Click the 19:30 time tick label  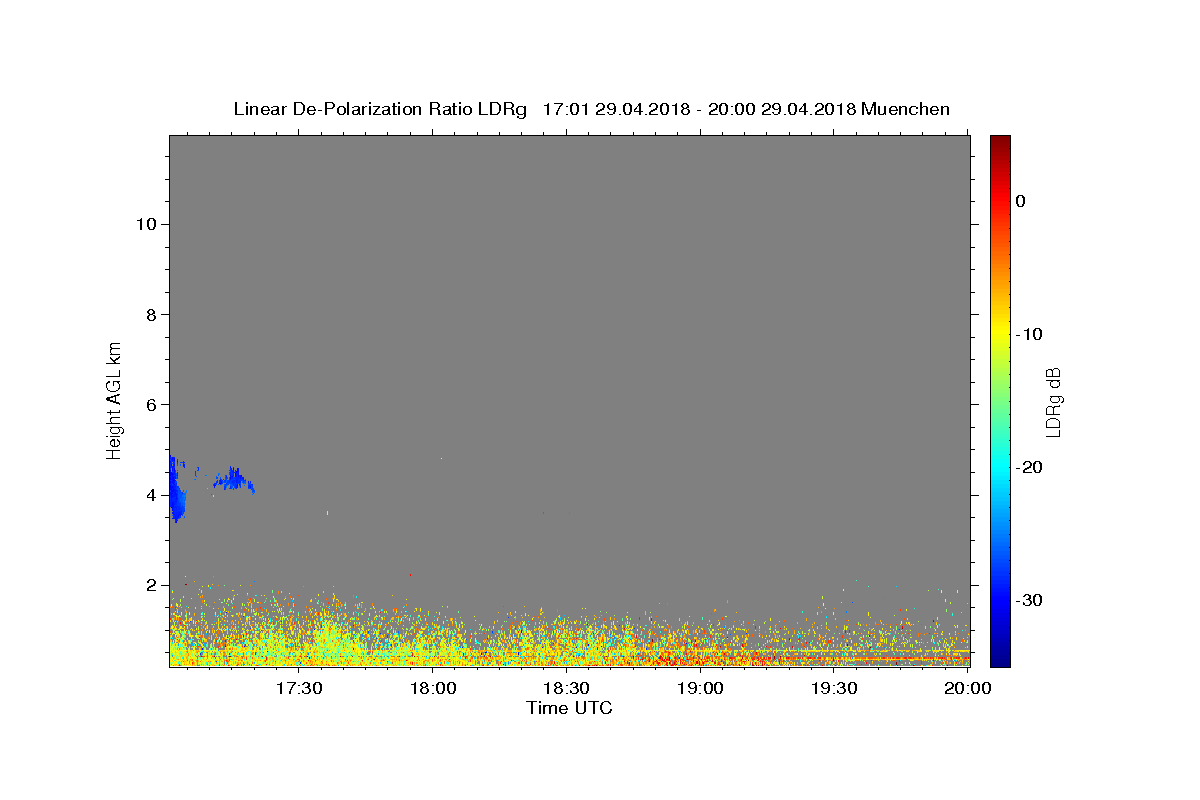click(833, 689)
